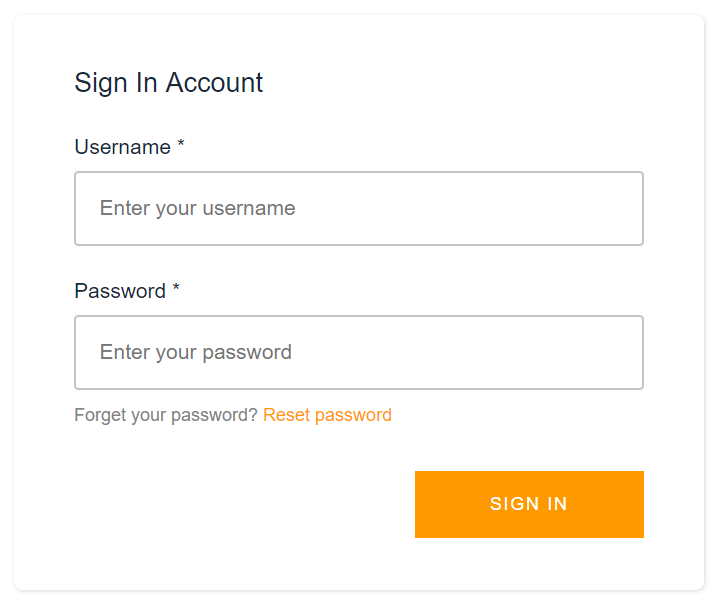
Task: Click the 'Forget your password?' text
Action: point(166,415)
